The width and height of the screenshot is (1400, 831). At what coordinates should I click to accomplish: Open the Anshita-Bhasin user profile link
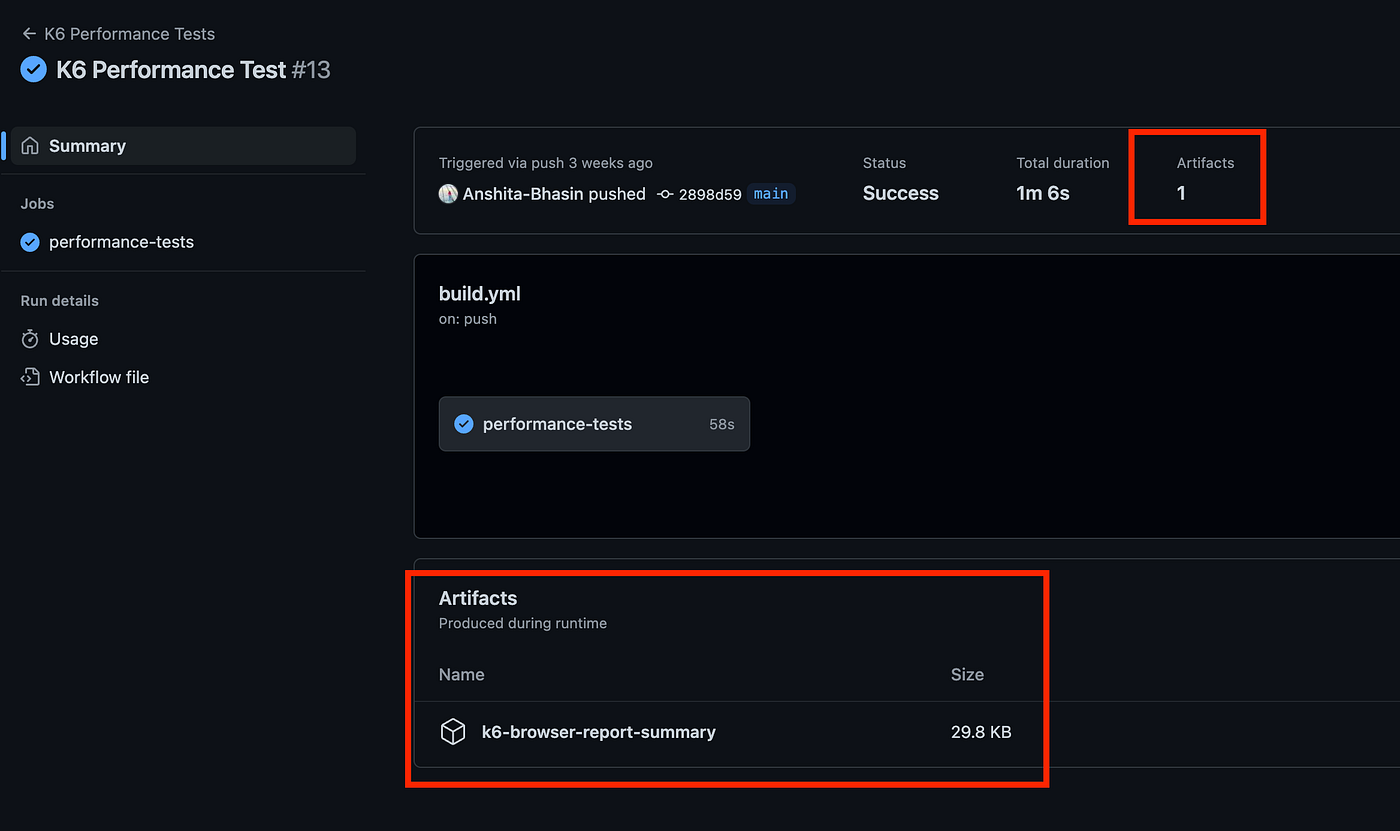coord(523,194)
